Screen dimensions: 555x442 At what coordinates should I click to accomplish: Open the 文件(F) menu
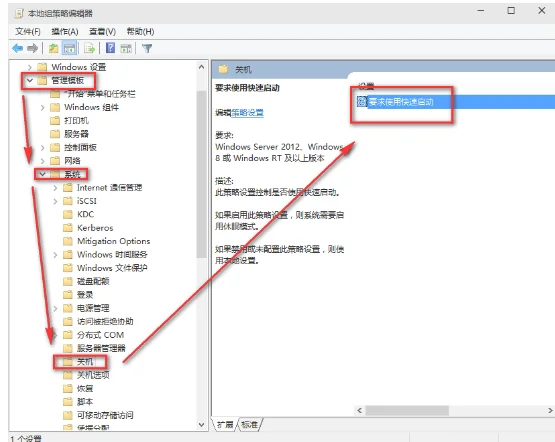point(28,31)
